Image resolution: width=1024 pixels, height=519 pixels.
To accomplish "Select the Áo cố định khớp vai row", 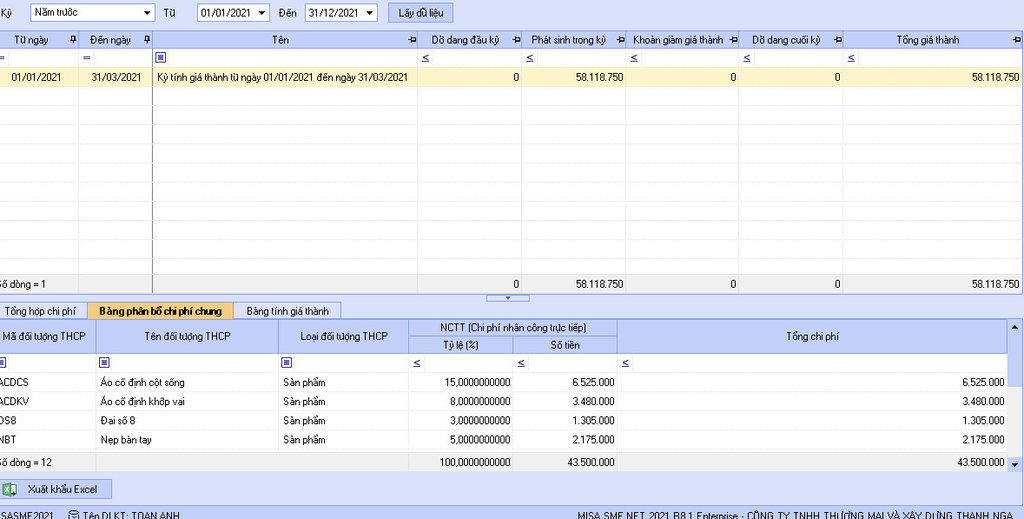I will (x=504, y=401).
